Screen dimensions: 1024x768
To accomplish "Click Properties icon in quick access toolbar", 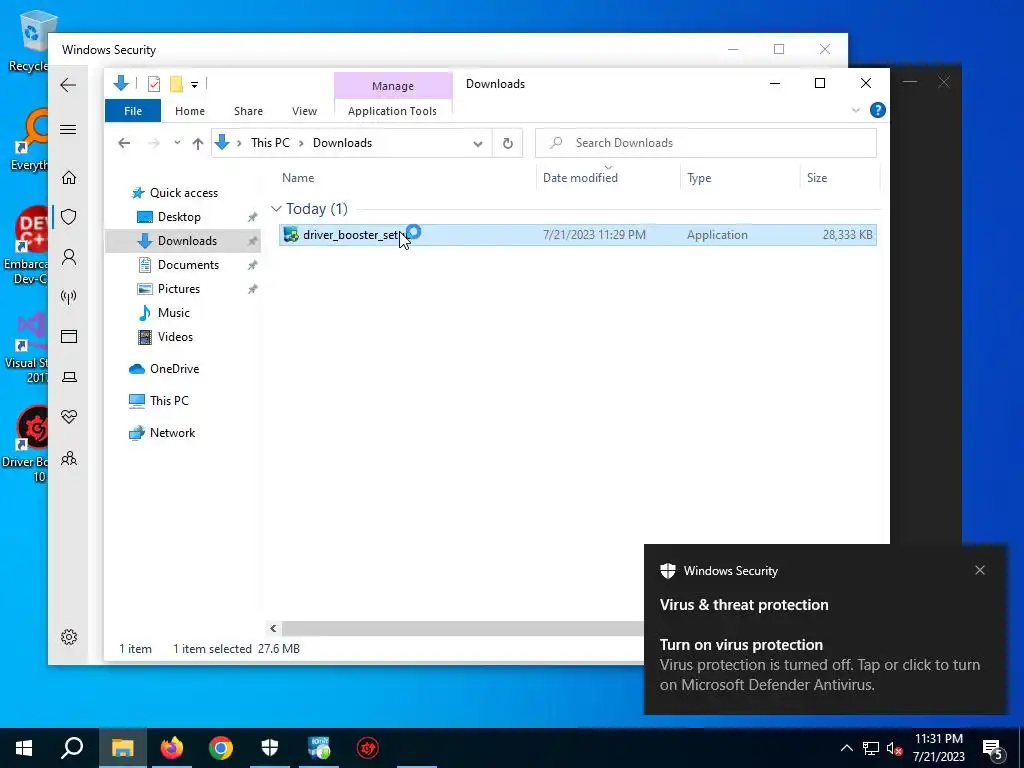I will 154,84.
